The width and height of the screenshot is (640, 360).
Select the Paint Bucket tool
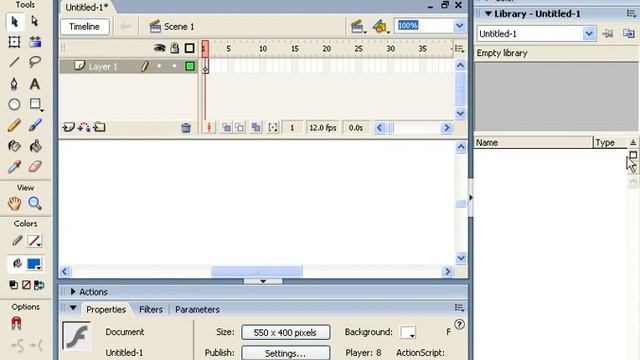[35, 146]
